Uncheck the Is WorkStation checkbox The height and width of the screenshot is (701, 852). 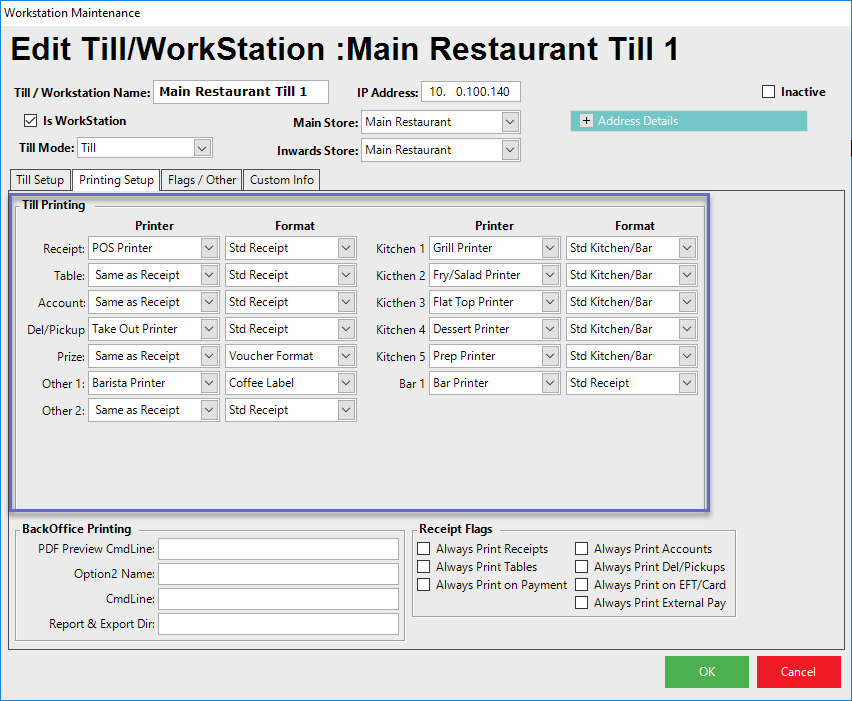[x=30, y=121]
